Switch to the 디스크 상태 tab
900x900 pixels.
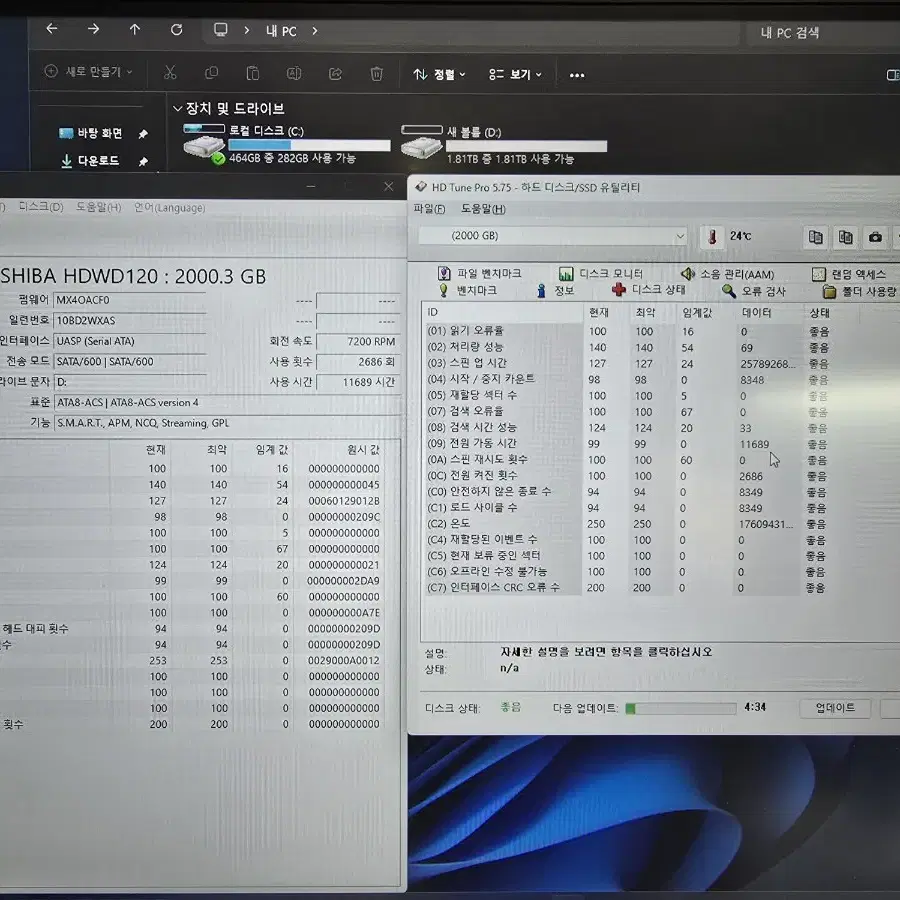(649, 290)
